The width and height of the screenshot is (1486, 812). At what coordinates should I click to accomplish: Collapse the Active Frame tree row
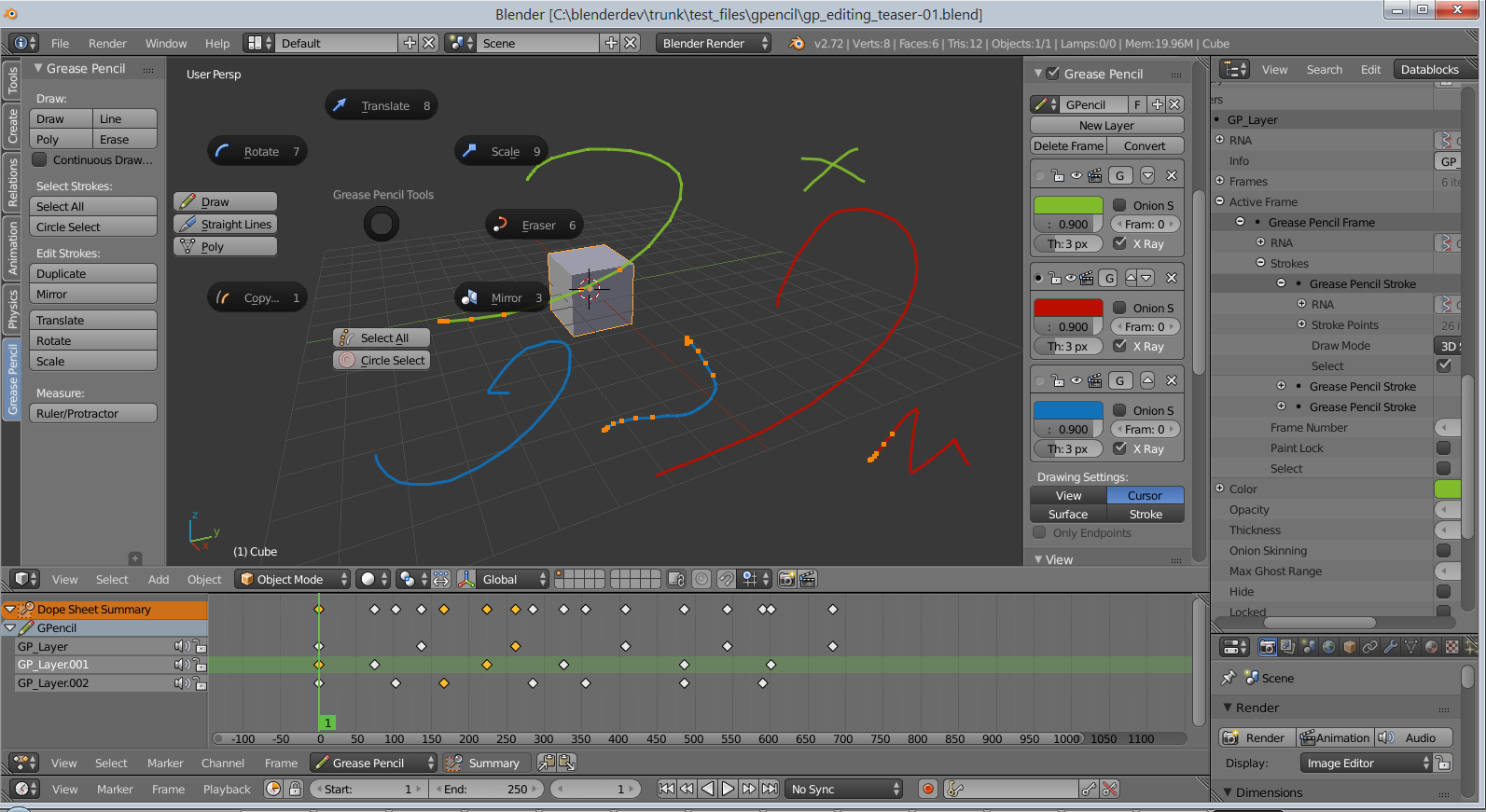1220,201
